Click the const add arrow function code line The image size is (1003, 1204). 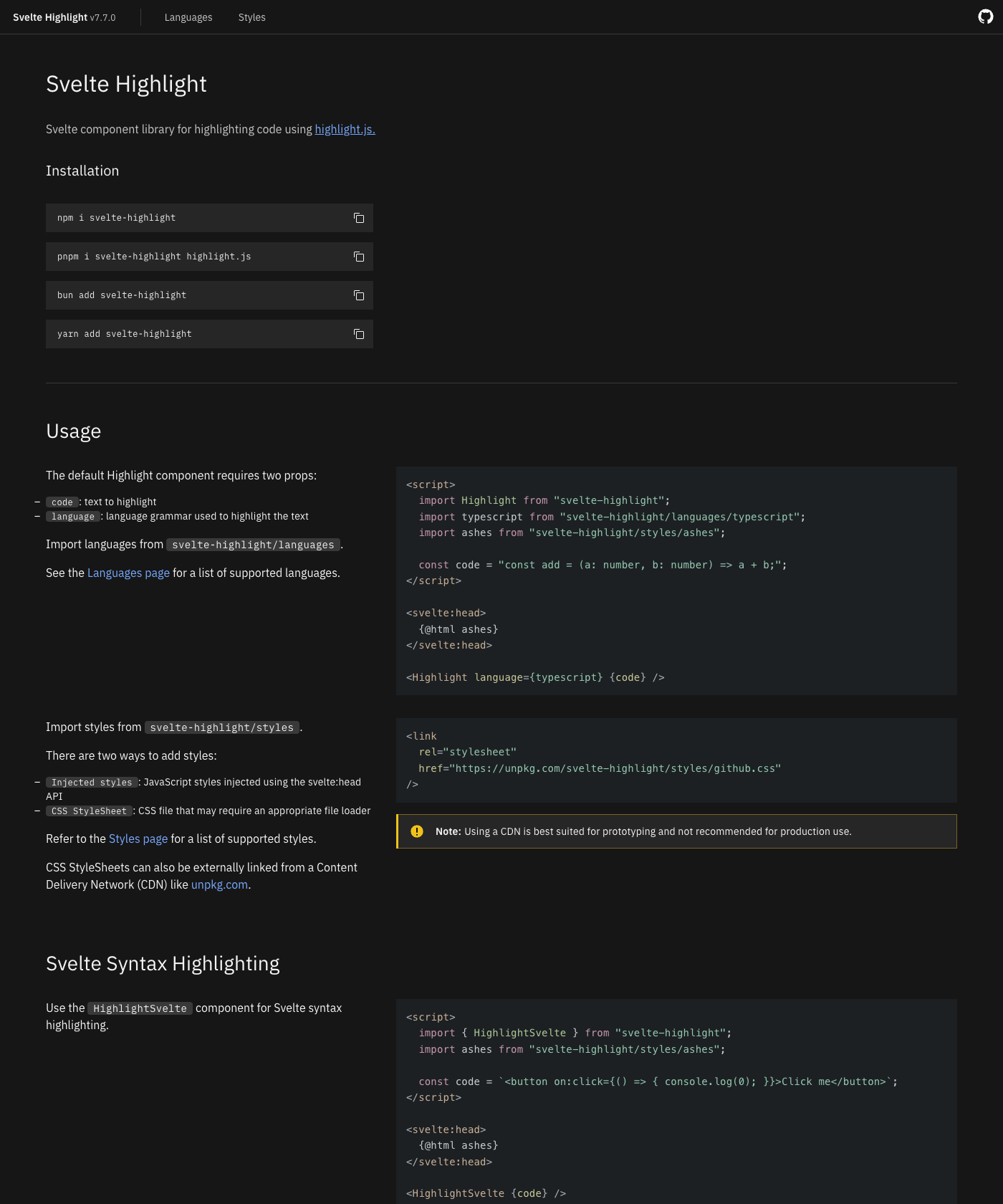(x=603, y=565)
